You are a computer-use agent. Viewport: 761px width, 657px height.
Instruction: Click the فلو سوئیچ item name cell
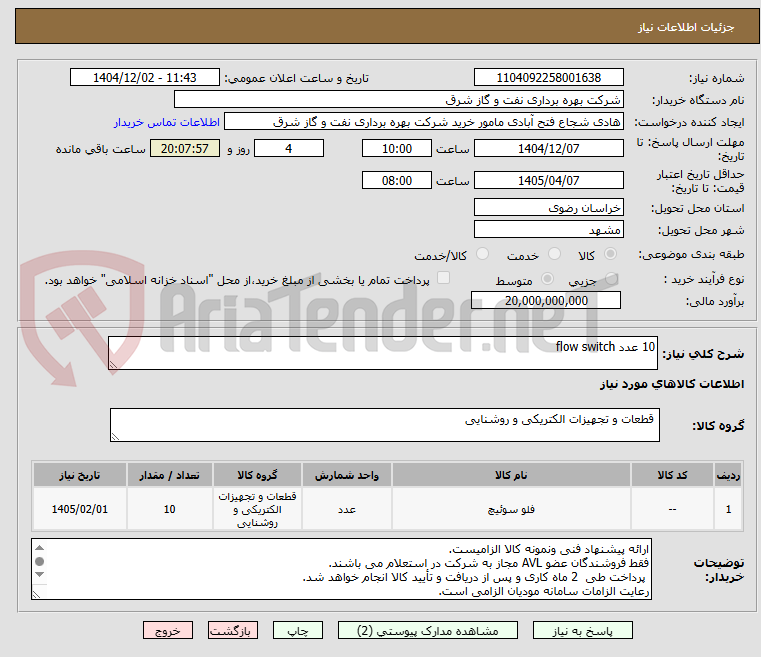click(511, 509)
